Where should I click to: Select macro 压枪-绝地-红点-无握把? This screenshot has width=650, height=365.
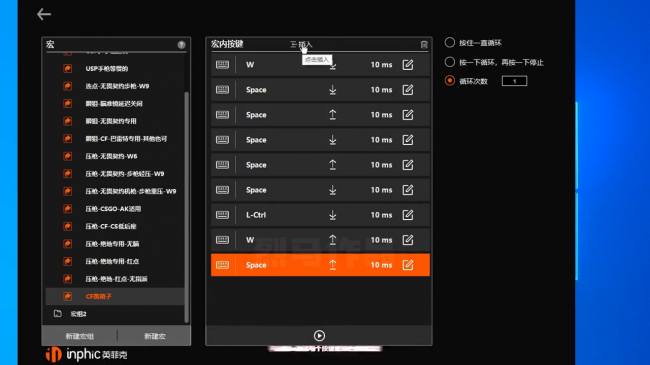(x=115, y=279)
